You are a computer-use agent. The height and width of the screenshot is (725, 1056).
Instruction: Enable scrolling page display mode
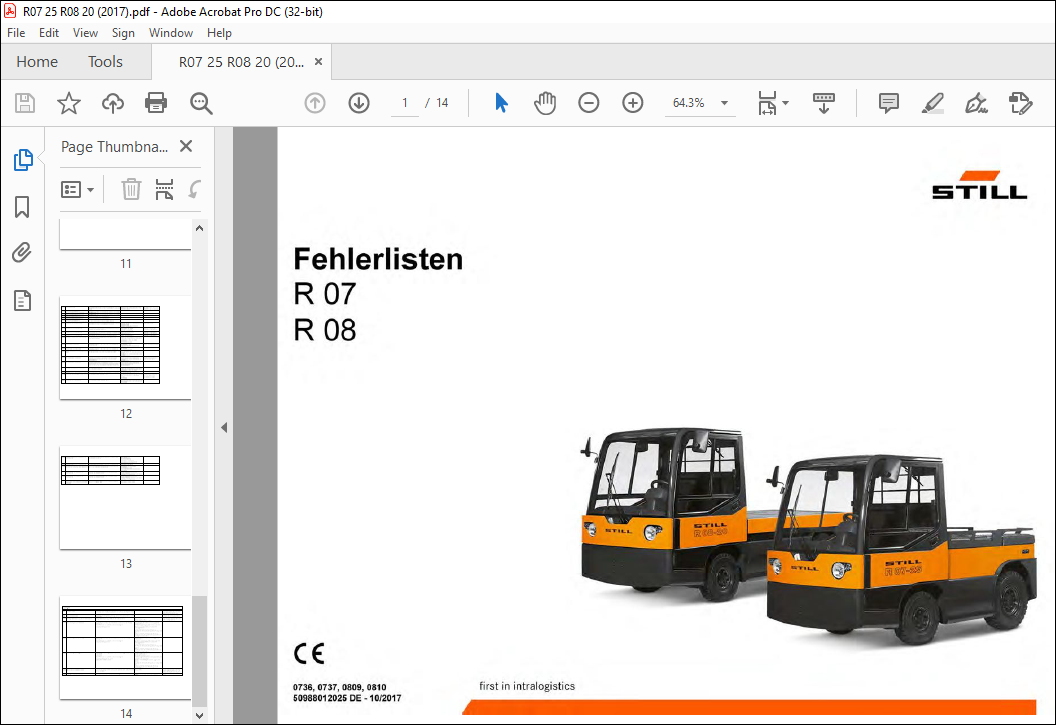pos(824,103)
